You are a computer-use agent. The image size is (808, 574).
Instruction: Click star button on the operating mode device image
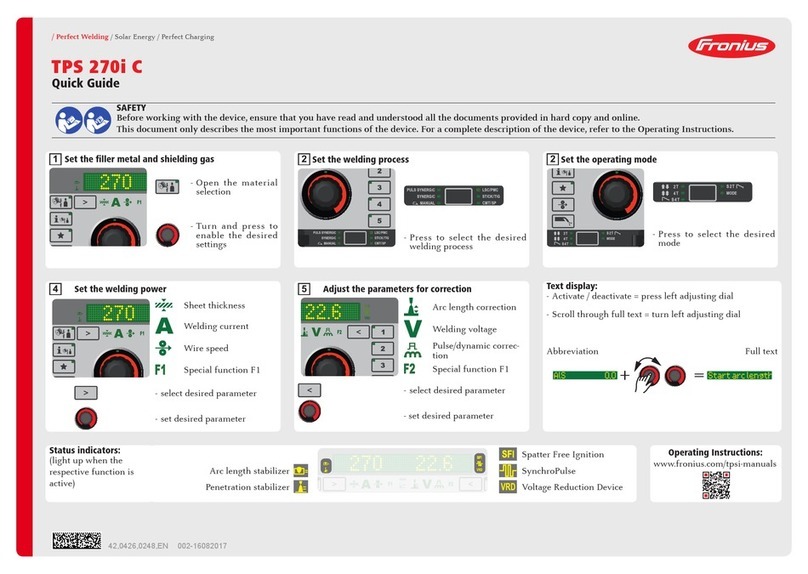point(563,188)
